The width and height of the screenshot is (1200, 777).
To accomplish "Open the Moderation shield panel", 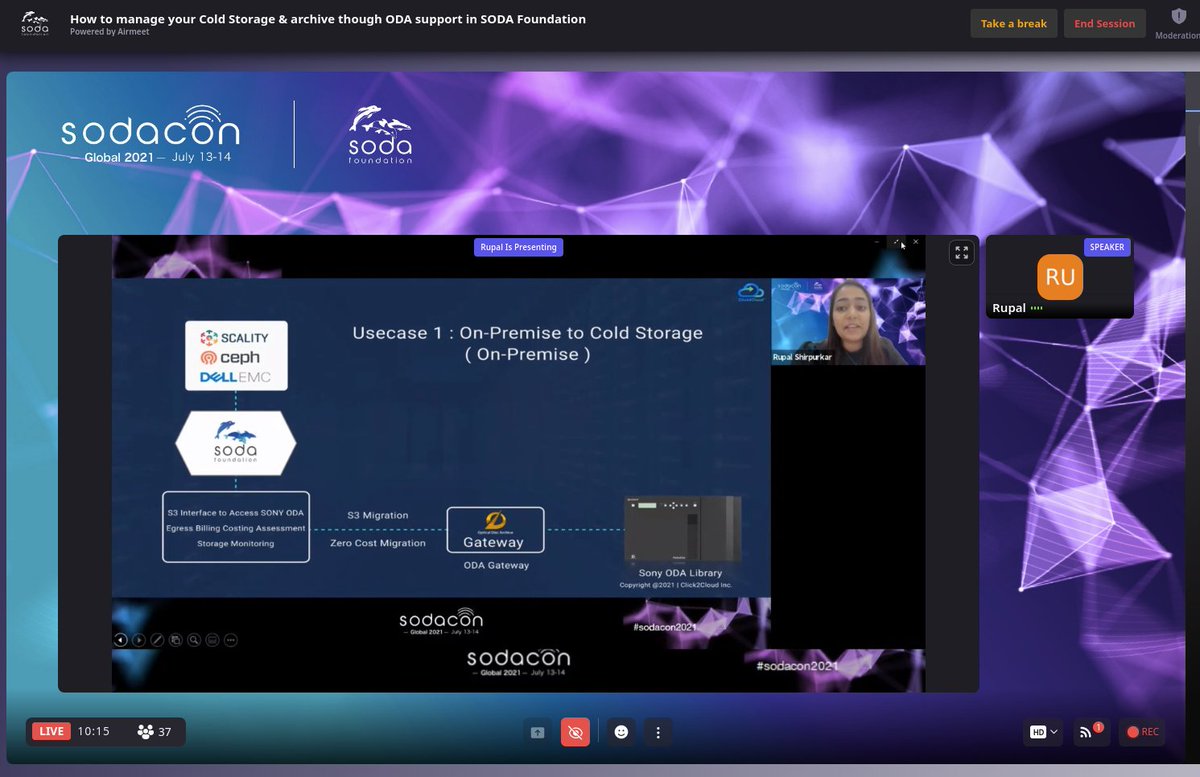I will point(1178,22).
